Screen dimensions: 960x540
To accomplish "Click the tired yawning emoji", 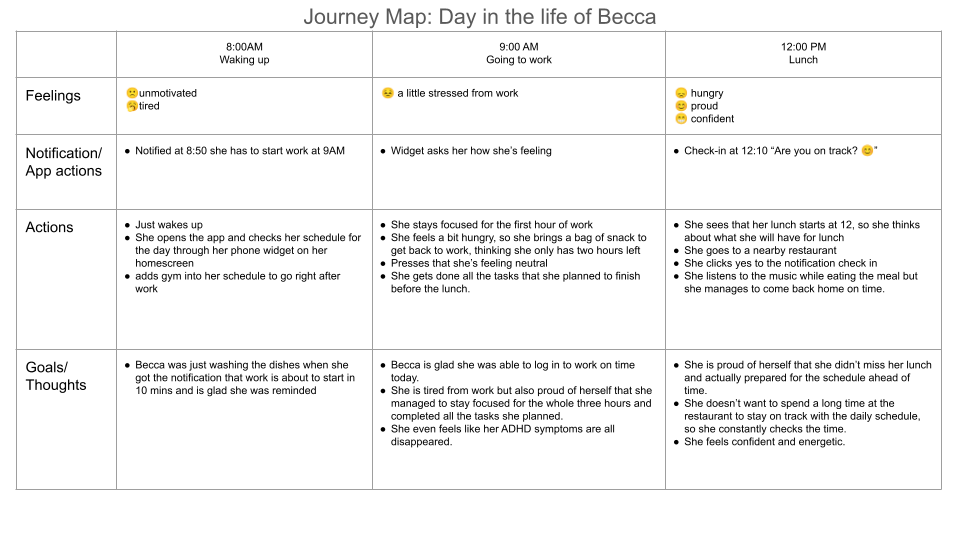I will 132,106.
